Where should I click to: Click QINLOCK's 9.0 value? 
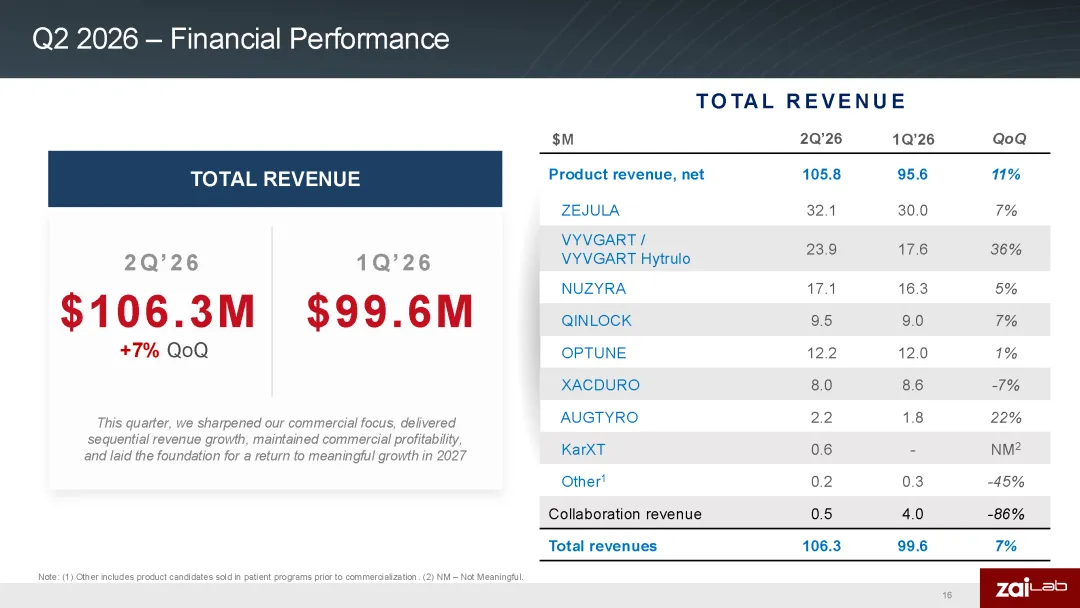click(x=912, y=321)
